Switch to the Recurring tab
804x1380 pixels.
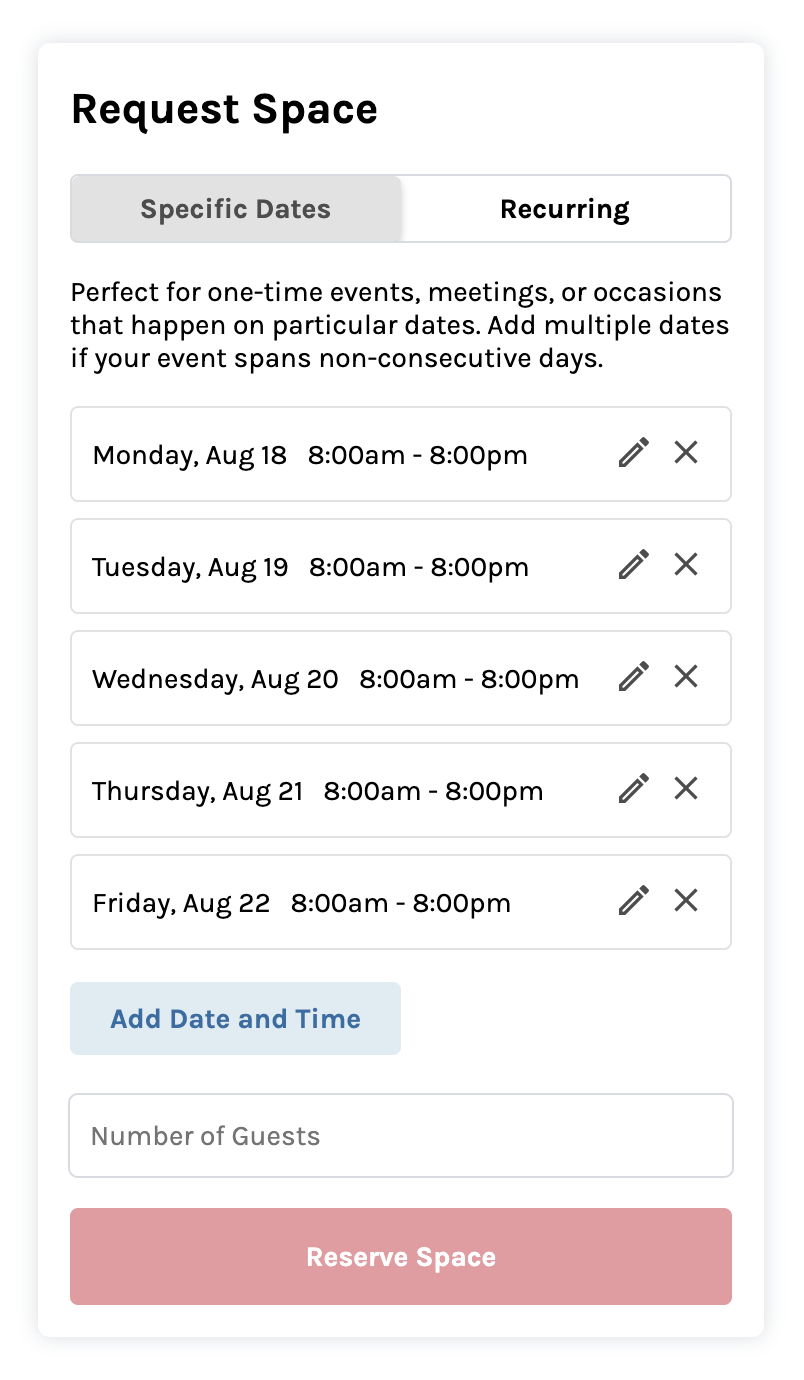coord(565,209)
